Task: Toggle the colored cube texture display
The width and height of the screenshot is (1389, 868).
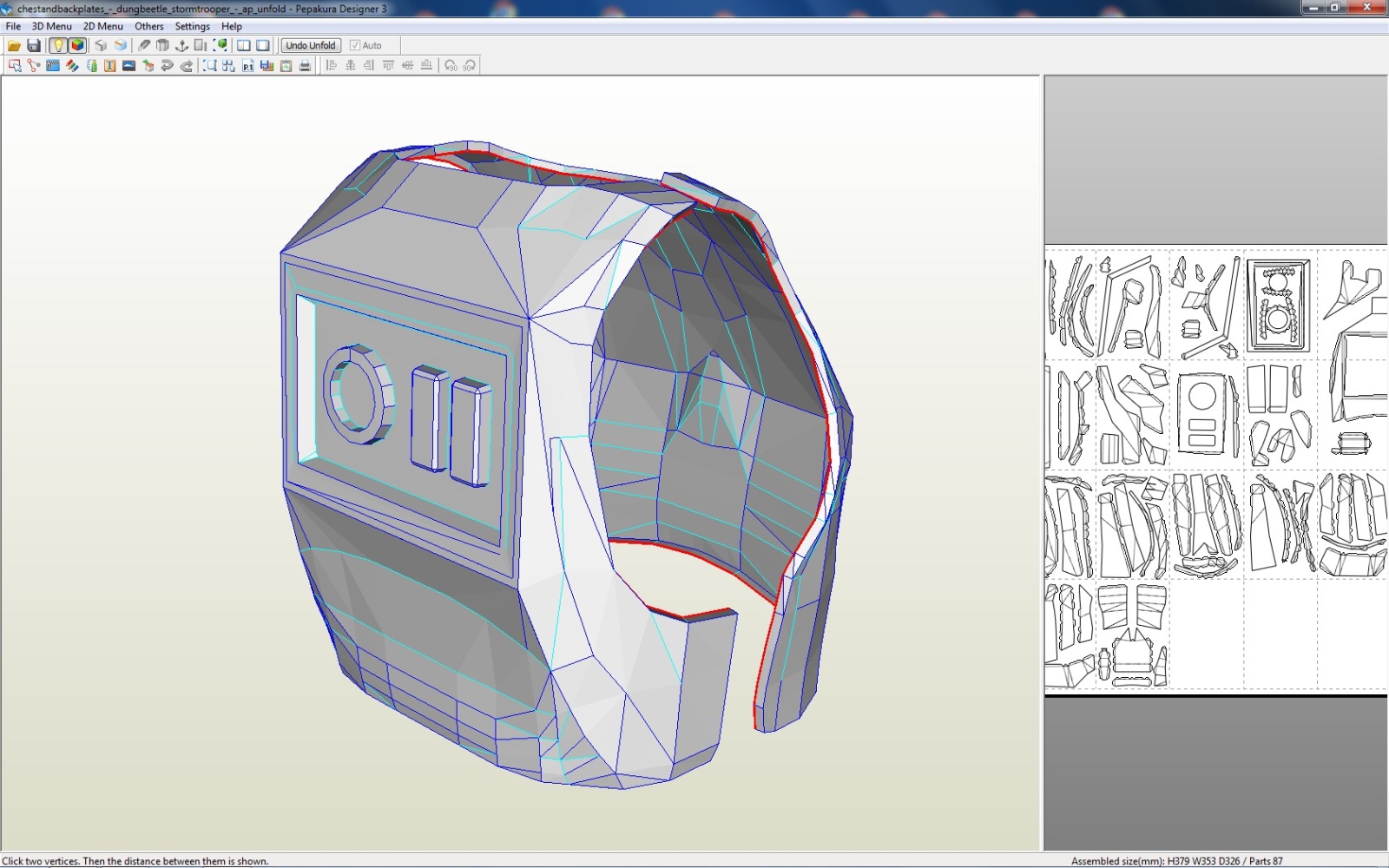Action: click(77, 45)
